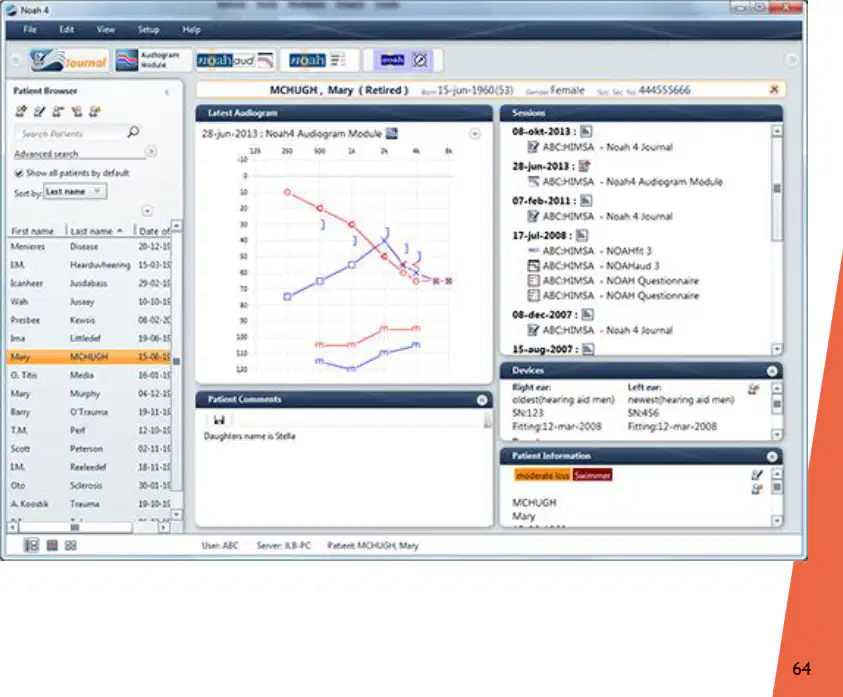Click the fifth Patient Browser toolbar icon
This screenshot has height=697, width=843.
click(95, 111)
